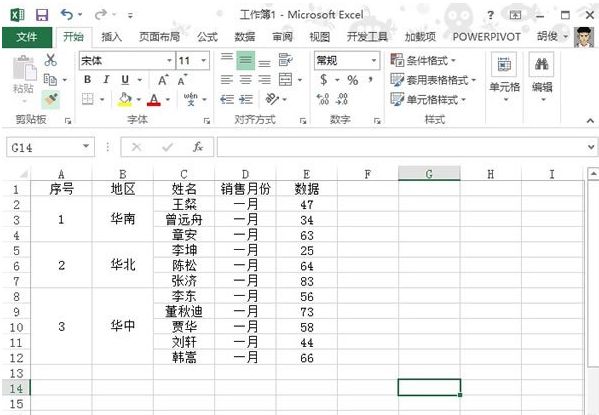This screenshot has width=599, height=415.
Task: Cut selection with the scissors icon
Action: [50, 60]
